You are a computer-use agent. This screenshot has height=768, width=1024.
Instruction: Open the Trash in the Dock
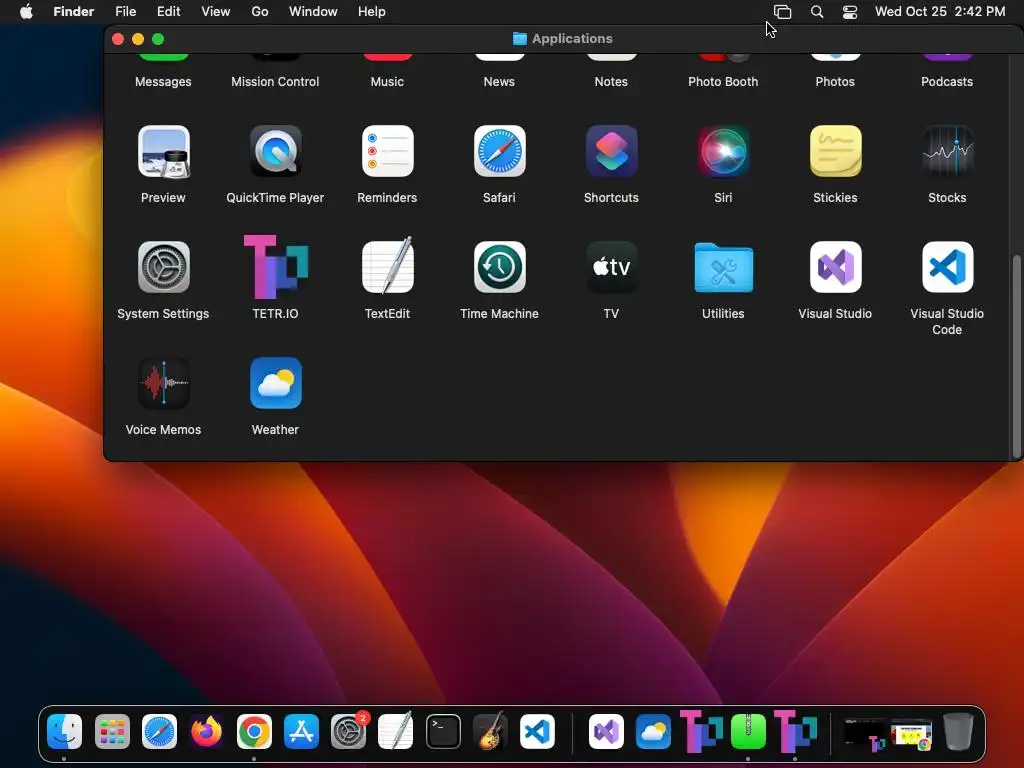(958, 731)
